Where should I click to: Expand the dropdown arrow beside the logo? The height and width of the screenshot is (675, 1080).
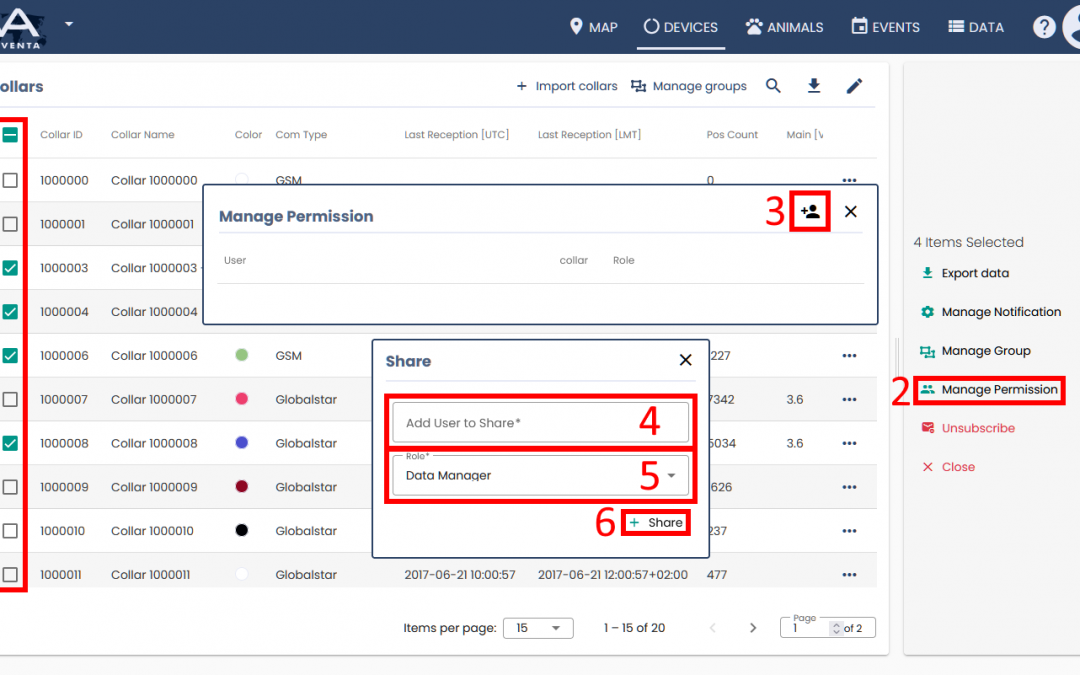pos(69,23)
